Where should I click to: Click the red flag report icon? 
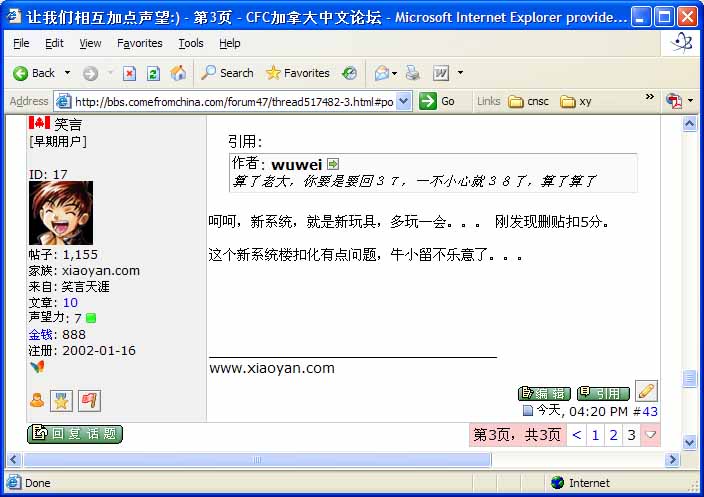(x=89, y=400)
